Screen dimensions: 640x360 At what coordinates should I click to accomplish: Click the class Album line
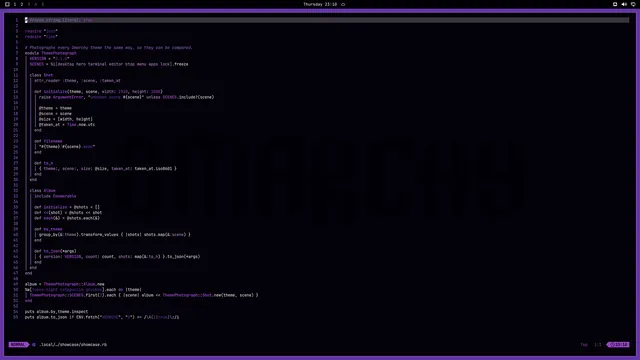coord(42,191)
